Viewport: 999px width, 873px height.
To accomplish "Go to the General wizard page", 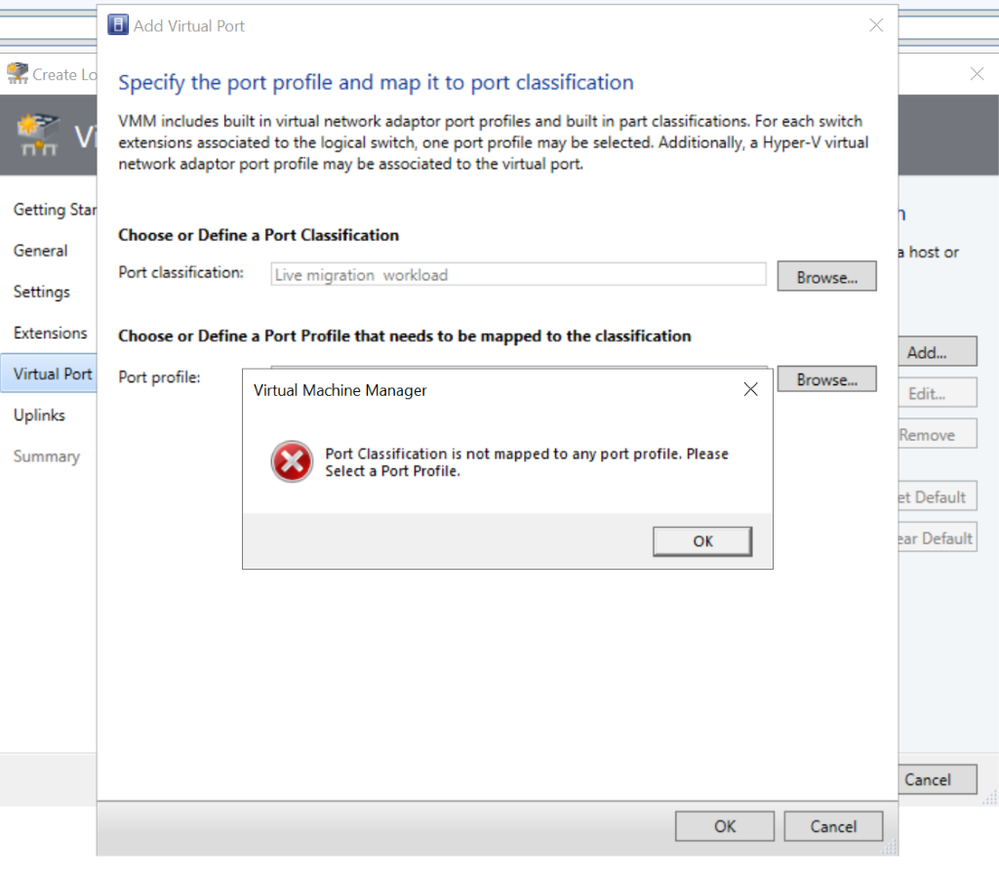I will (x=40, y=250).
